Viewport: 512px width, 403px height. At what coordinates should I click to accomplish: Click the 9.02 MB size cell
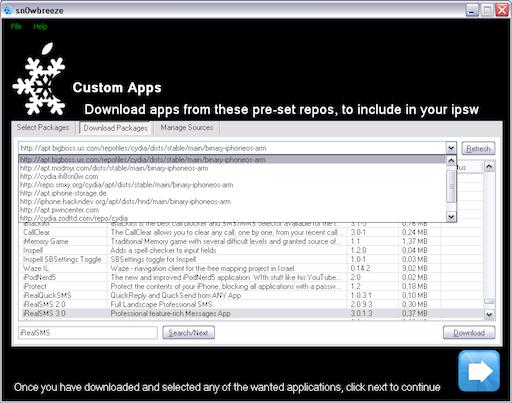coord(415,268)
